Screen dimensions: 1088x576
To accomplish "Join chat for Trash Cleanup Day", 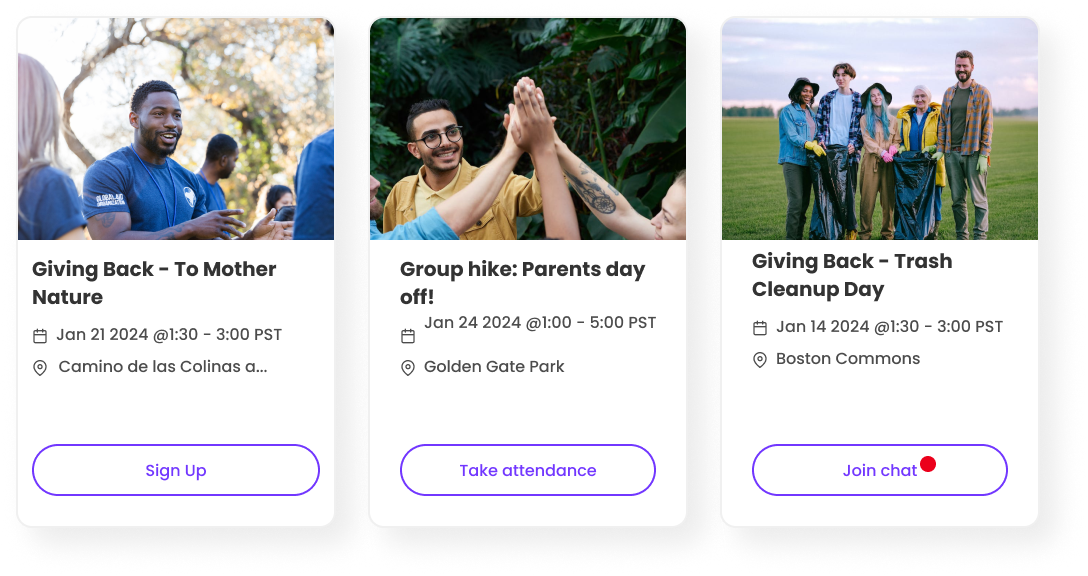I will point(879,470).
